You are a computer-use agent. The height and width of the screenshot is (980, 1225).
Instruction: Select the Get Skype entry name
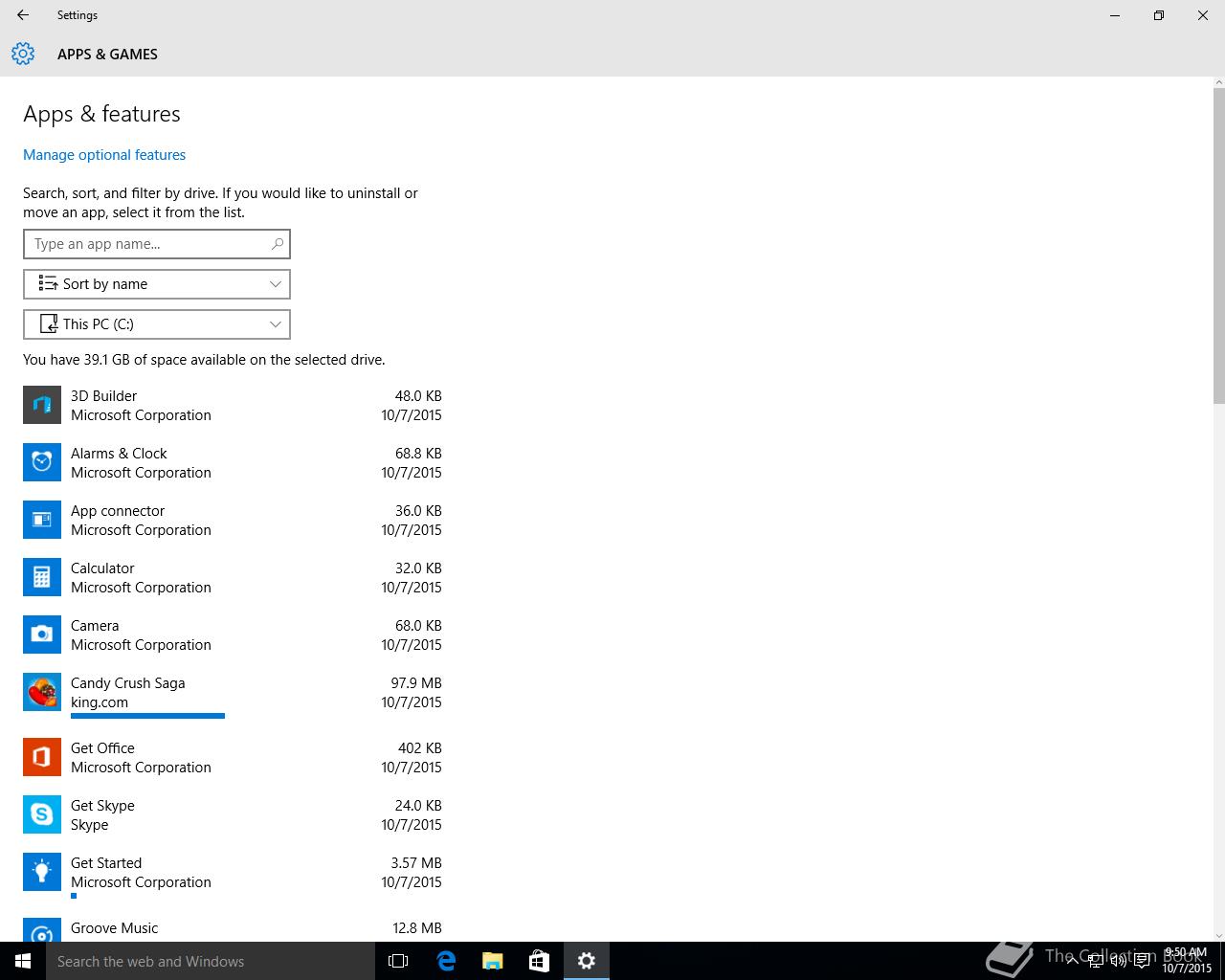[x=102, y=806]
